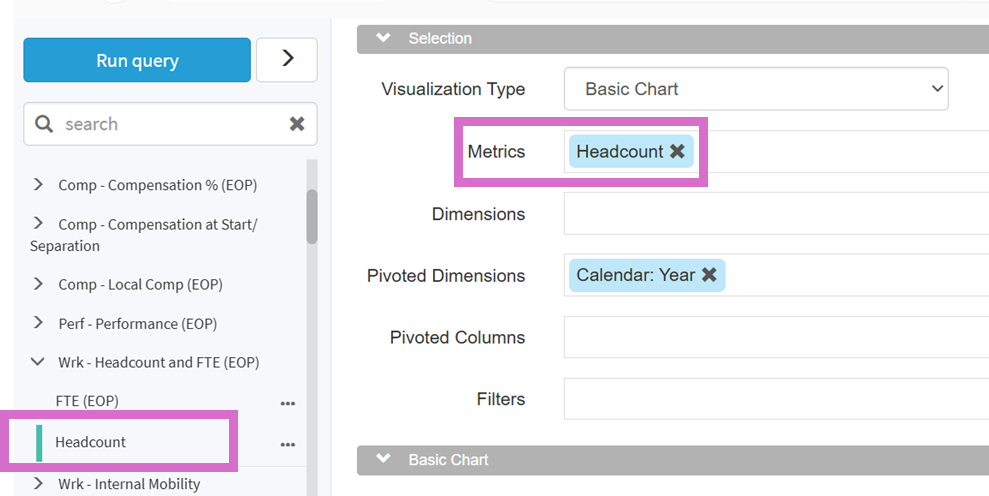Remove the Calendar: Year pivoted dimension
The height and width of the screenshot is (496, 989).
(709, 275)
